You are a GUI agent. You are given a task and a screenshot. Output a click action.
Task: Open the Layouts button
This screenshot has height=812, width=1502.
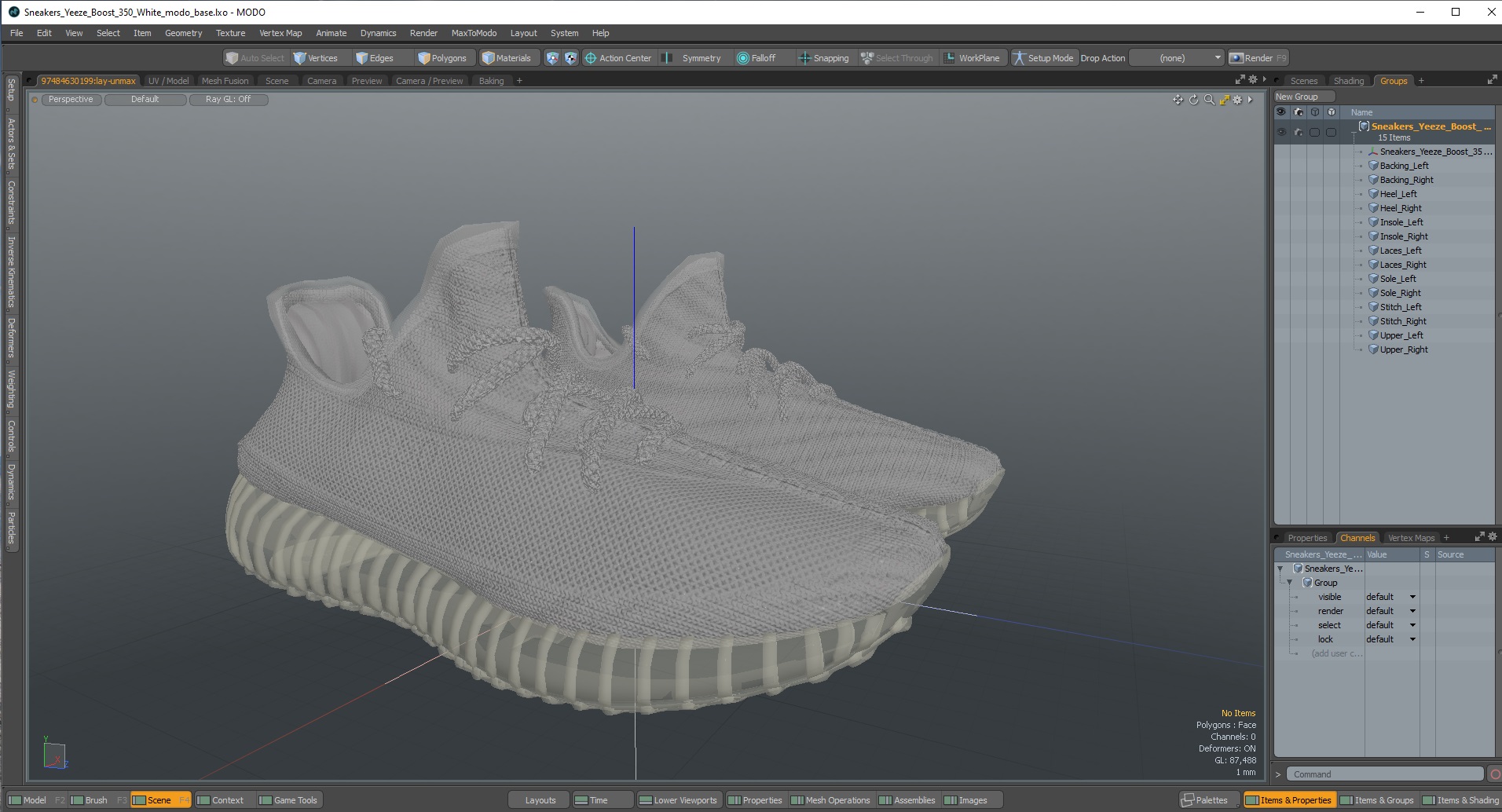coord(540,800)
